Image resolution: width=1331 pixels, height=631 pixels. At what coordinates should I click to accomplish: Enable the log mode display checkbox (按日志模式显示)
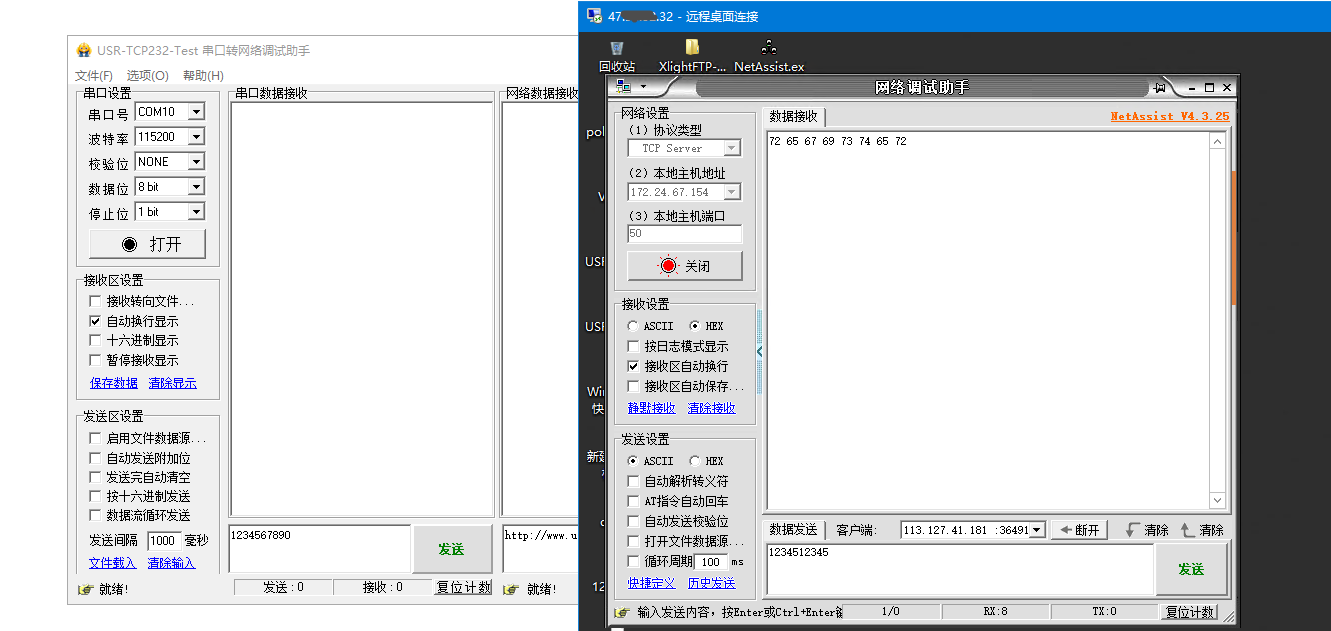coord(633,346)
